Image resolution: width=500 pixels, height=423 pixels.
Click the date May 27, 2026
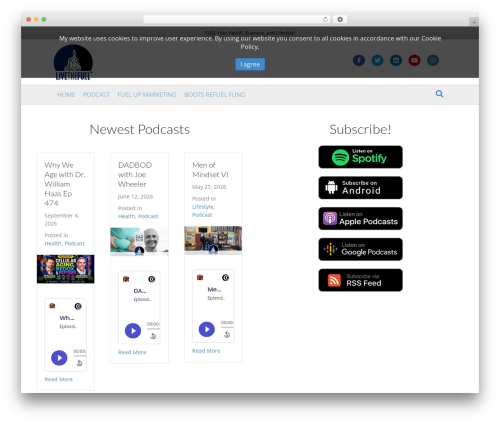[209, 187]
